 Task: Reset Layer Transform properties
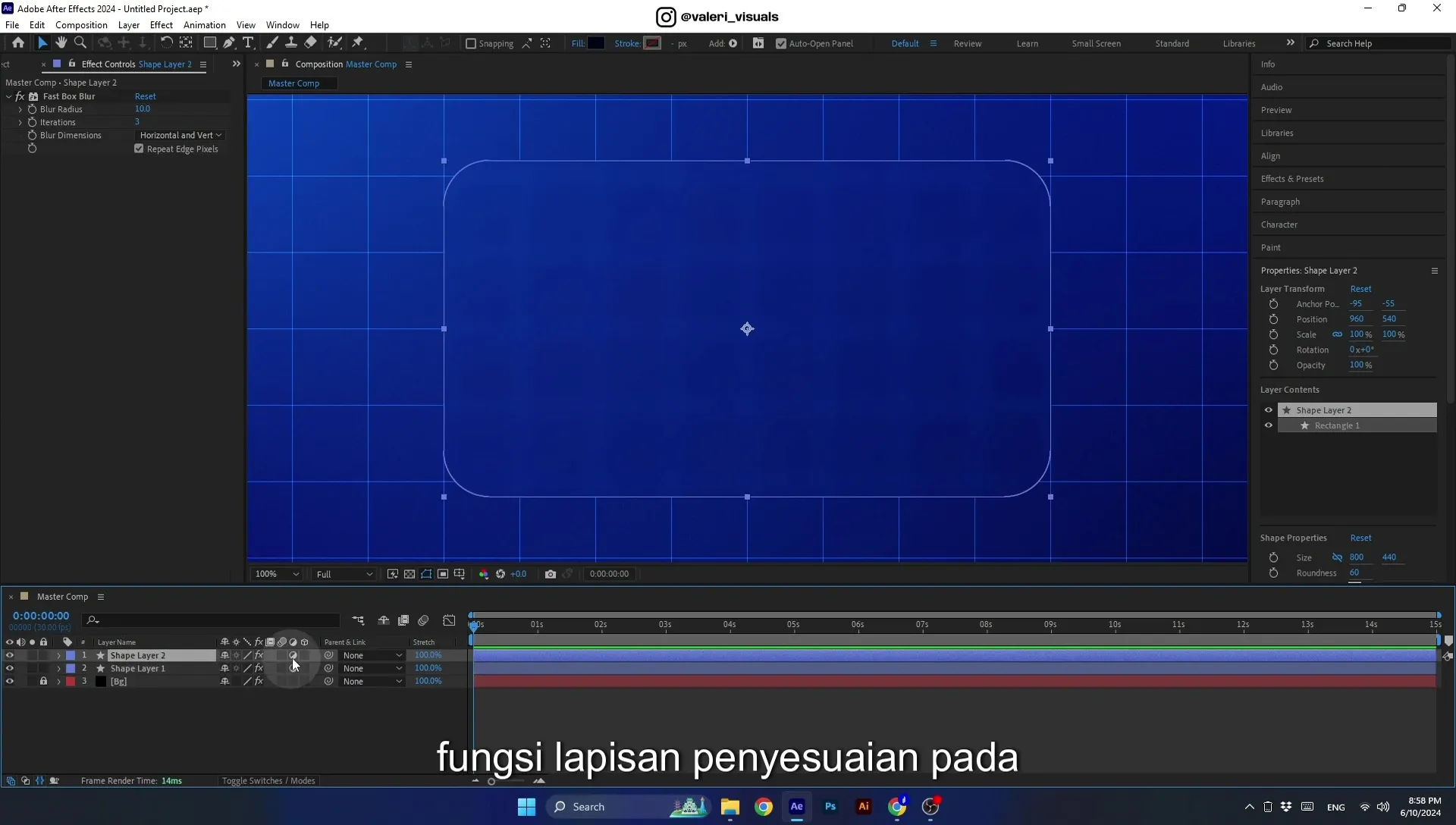1360,289
